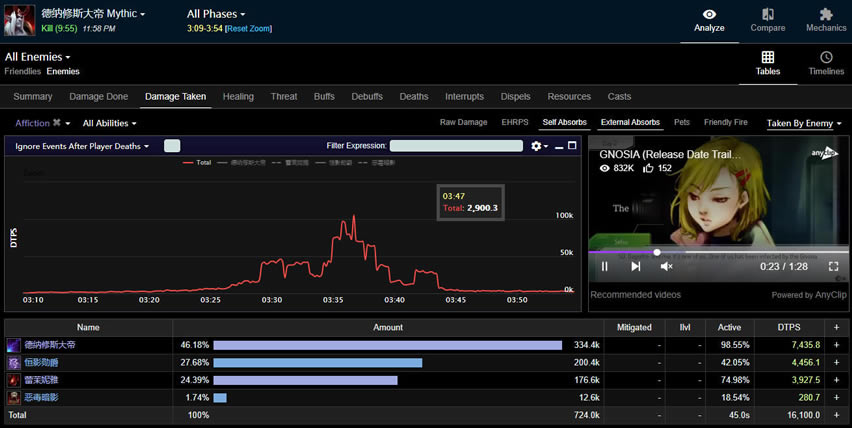The image size is (852, 428).
Task: Enable the Raw Damage option
Action: click(463, 123)
